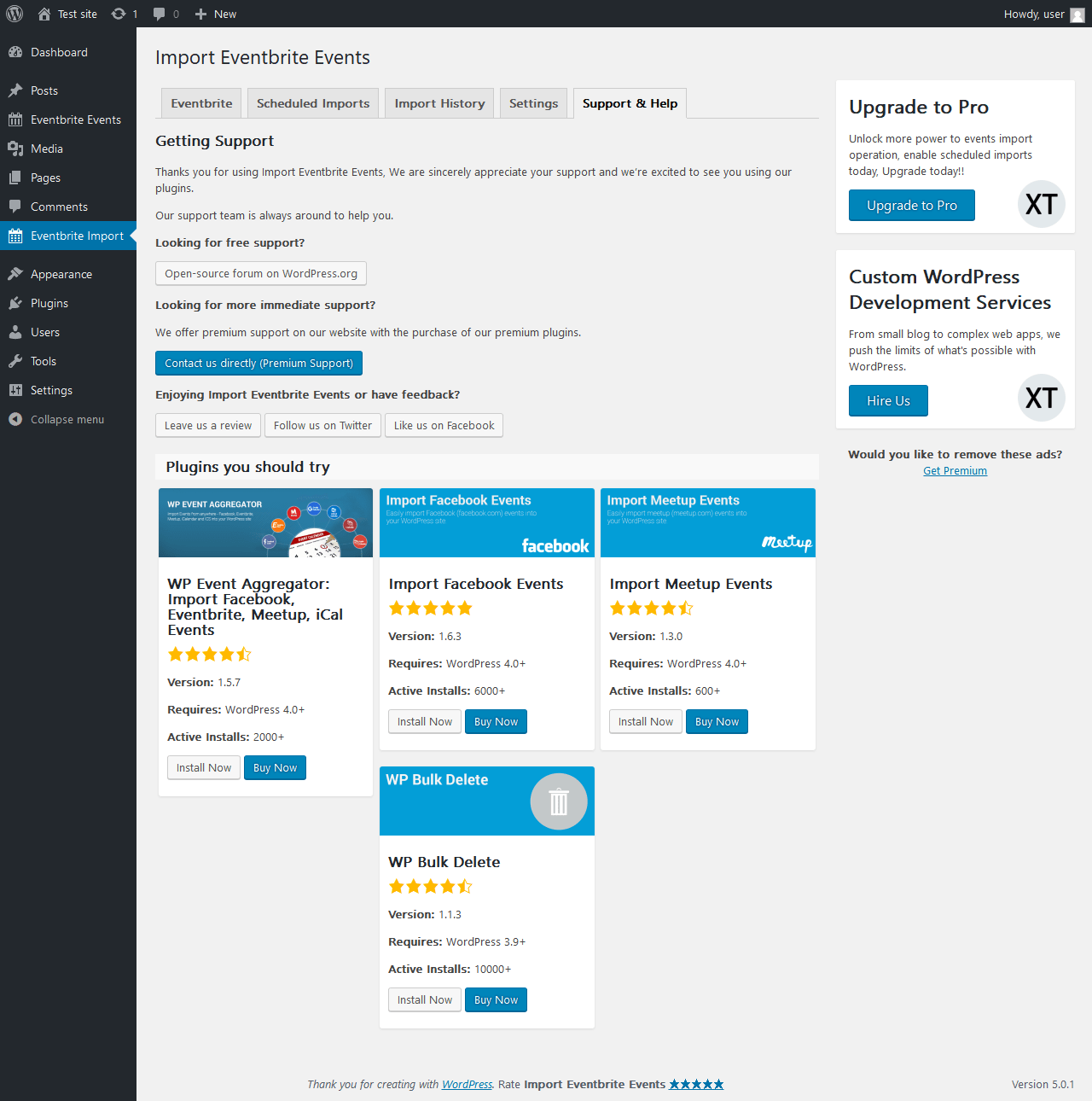Click the Hire Us button
This screenshot has height=1101, width=1092.
888,400
